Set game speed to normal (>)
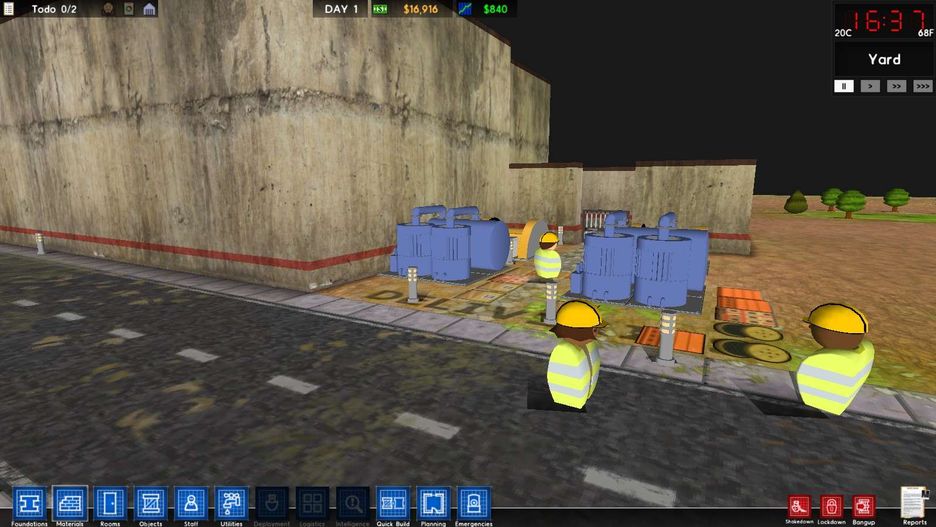This screenshot has height=527, width=936. (870, 86)
